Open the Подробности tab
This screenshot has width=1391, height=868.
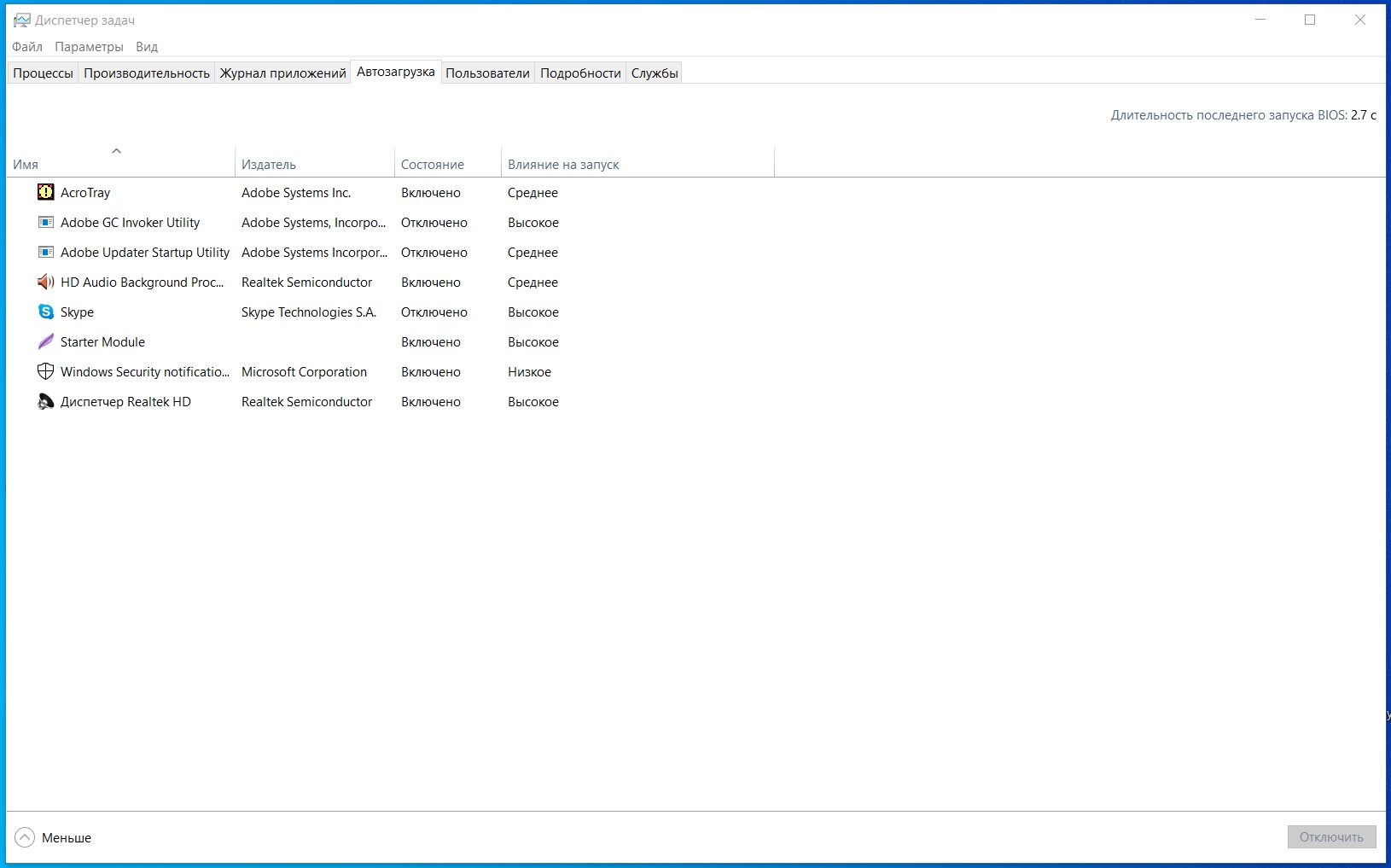coord(580,73)
